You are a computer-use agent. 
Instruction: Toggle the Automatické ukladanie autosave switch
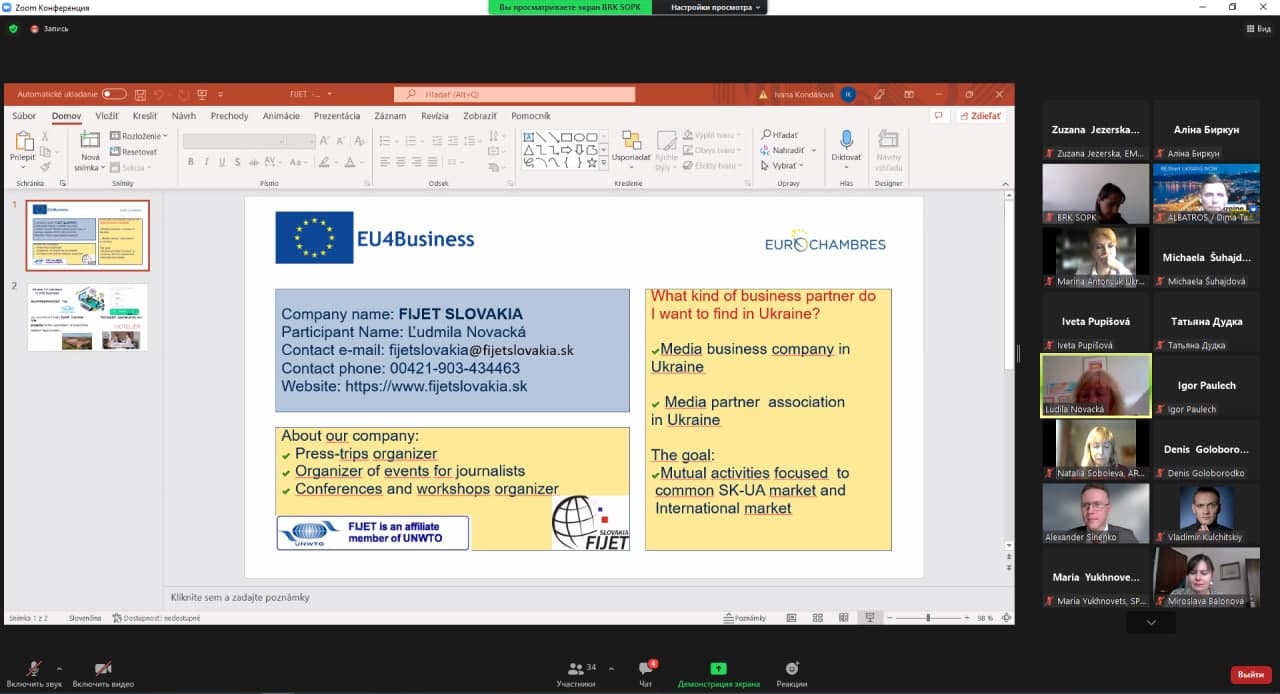pos(114,94)
